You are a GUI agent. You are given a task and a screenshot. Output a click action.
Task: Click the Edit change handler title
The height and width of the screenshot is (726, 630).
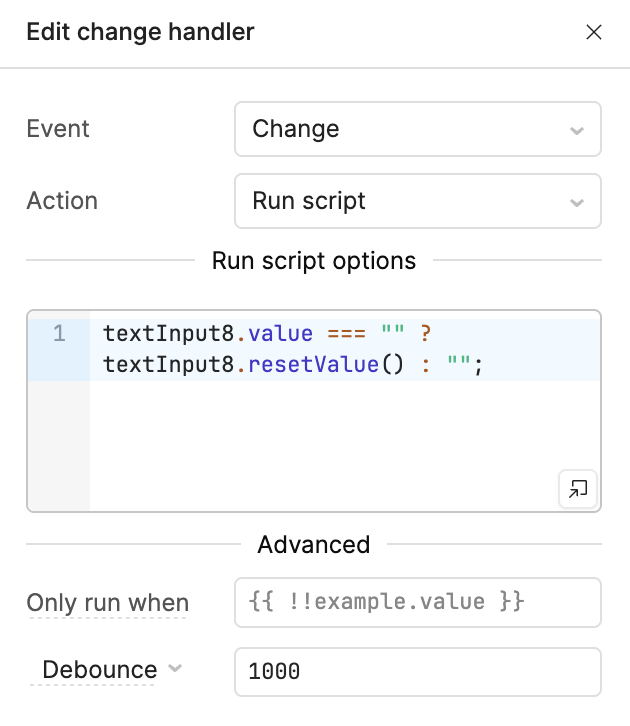point(140,32)
